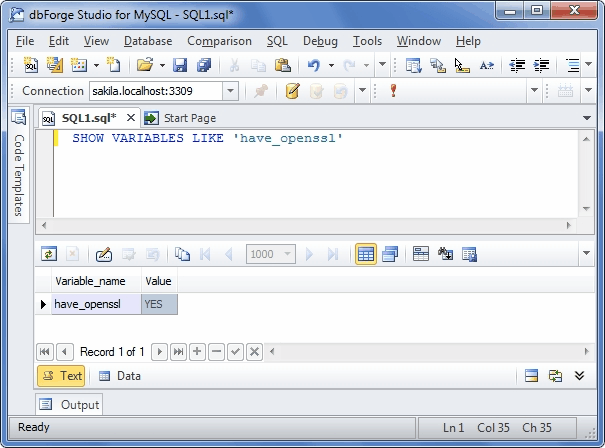Screen dimensions: 605x448
Task: Close the SQL1.sql tab
Action: coord(131,117)
